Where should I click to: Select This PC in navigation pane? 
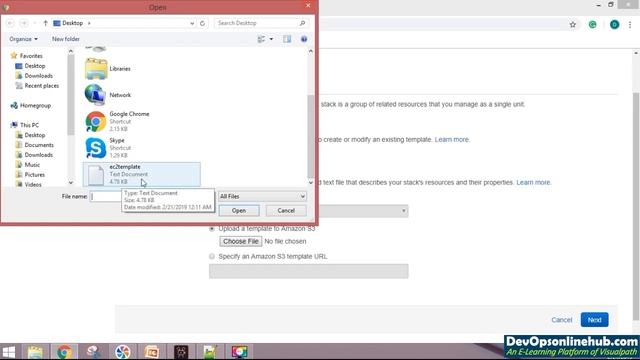click(29, 125)
